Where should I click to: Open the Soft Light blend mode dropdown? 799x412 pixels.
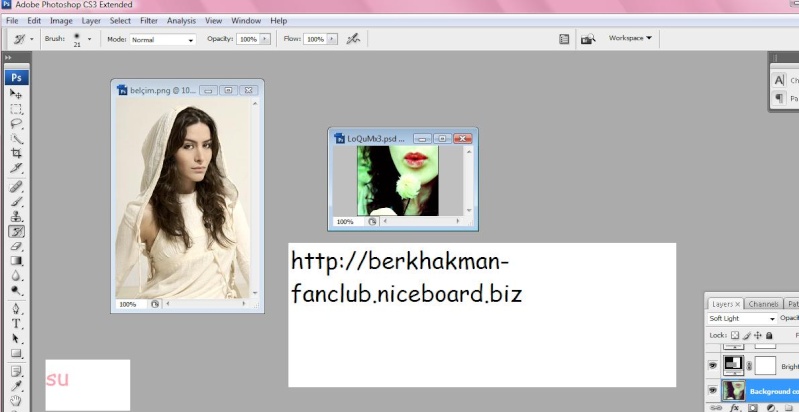point(742,318)
